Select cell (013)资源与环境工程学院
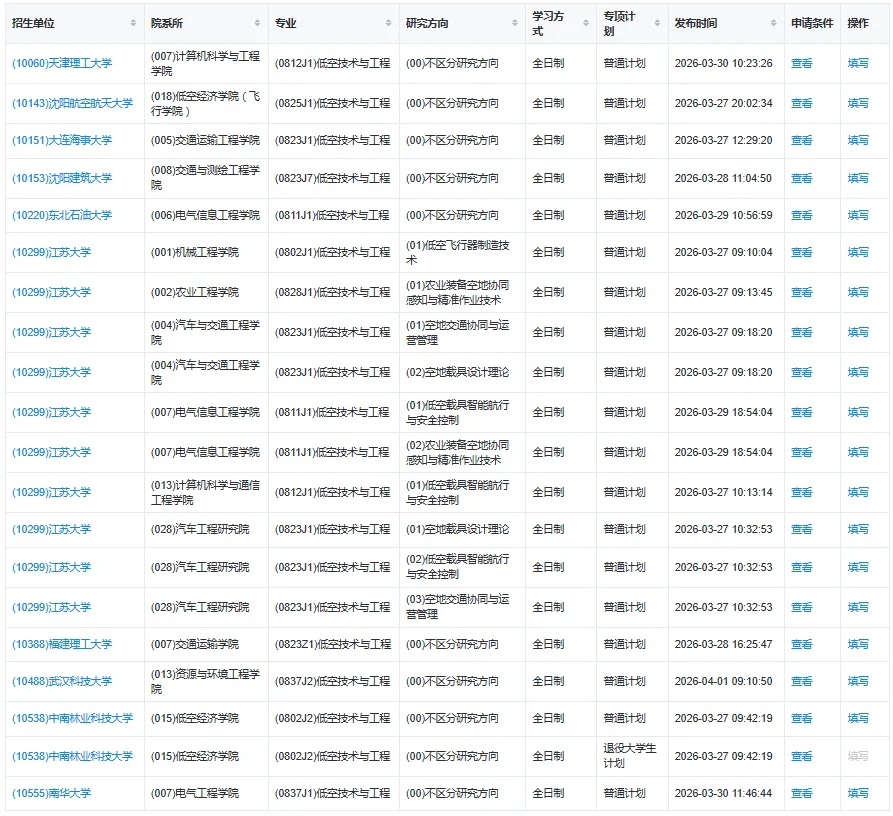The height and width of the screenshot is (816, 893). (x=205, y=681)
